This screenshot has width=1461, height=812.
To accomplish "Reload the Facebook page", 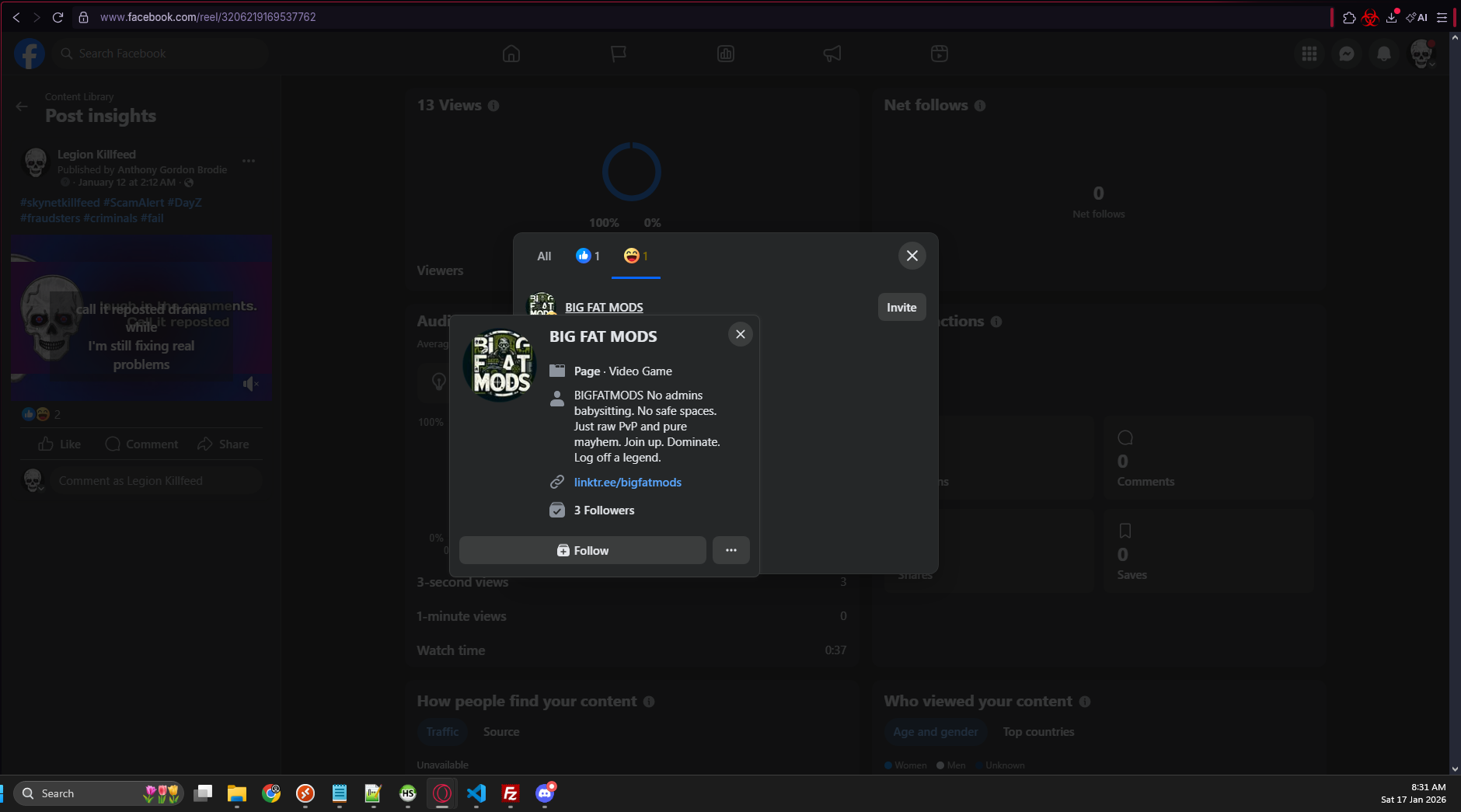I will pos(58,17).
